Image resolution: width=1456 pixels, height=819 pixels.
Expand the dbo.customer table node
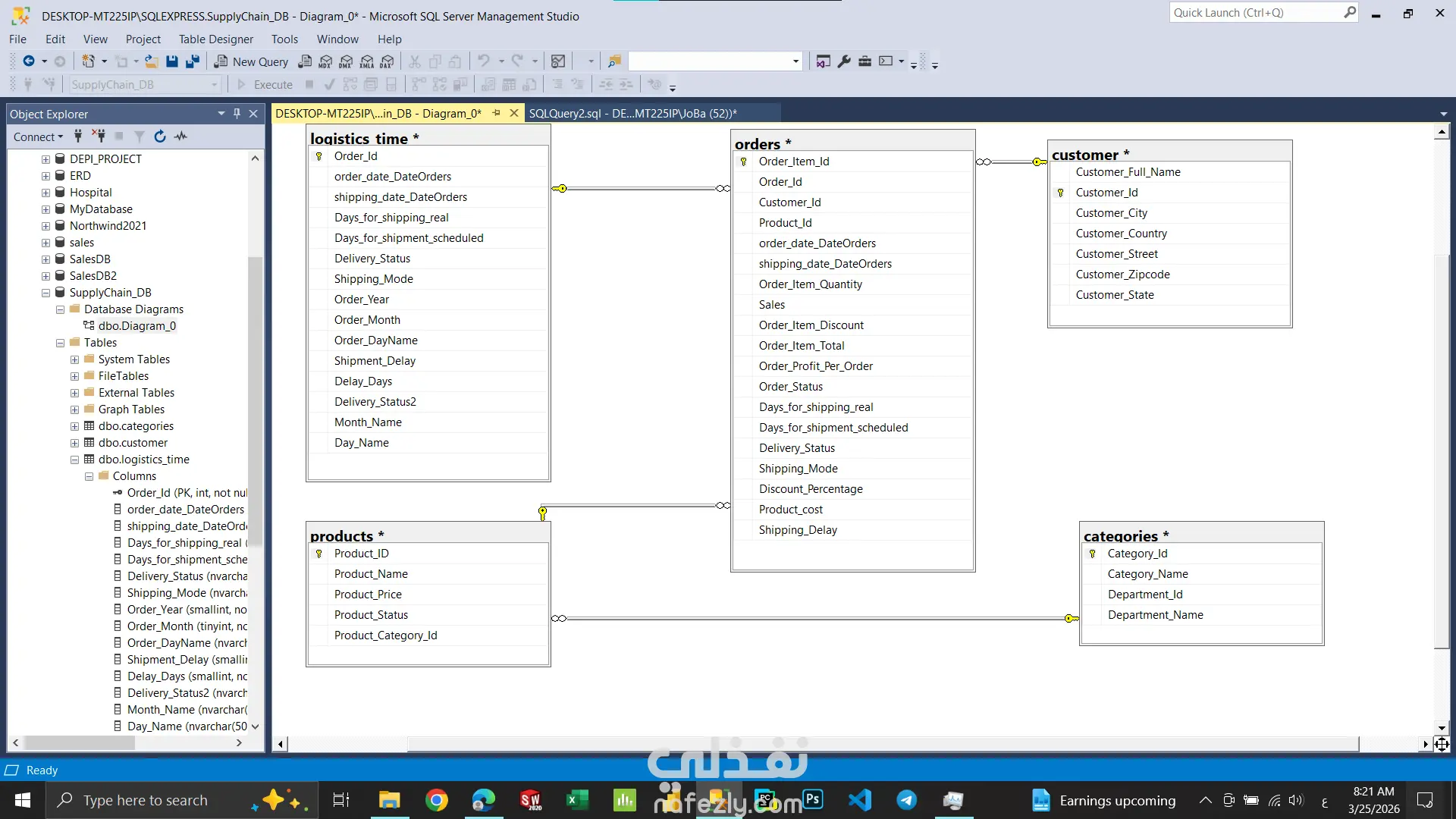pos(74,443)
